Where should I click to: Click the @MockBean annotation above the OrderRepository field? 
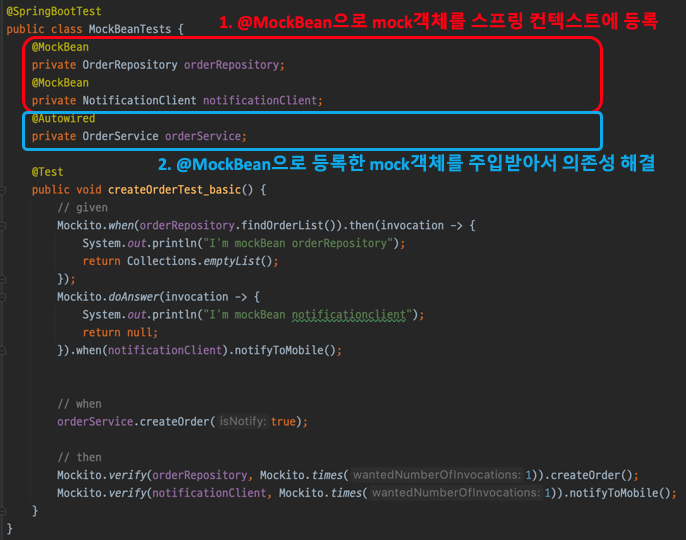point(60,47)
